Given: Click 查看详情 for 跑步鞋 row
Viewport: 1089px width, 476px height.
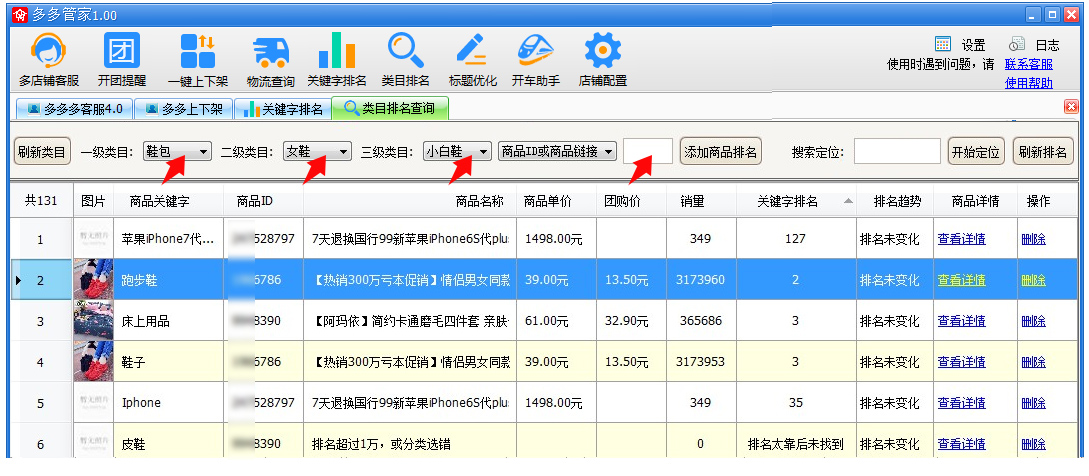Looking at the screenshot, I should coord(962,280).
